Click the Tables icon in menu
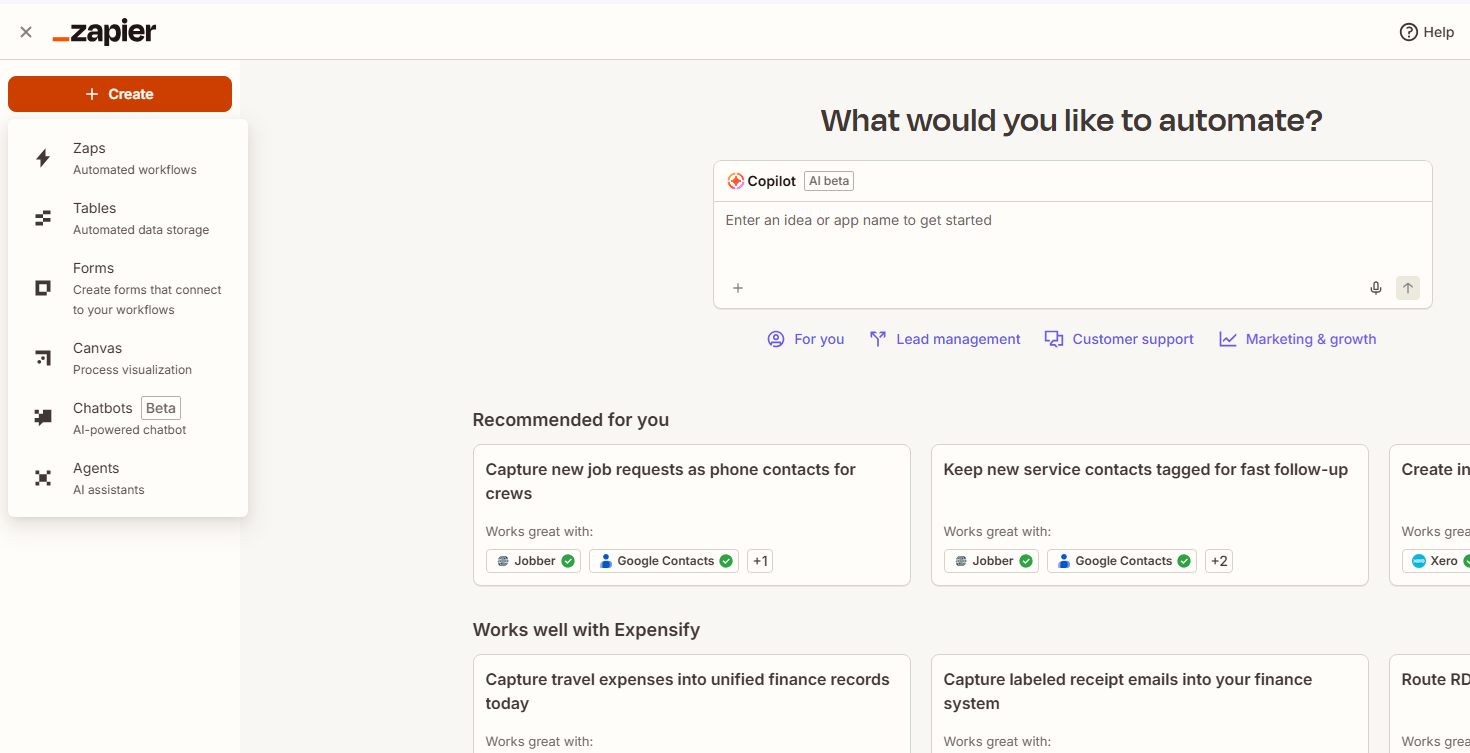Image resolution: width=1470 pixels, height=753 pixels. click(43, 218)
